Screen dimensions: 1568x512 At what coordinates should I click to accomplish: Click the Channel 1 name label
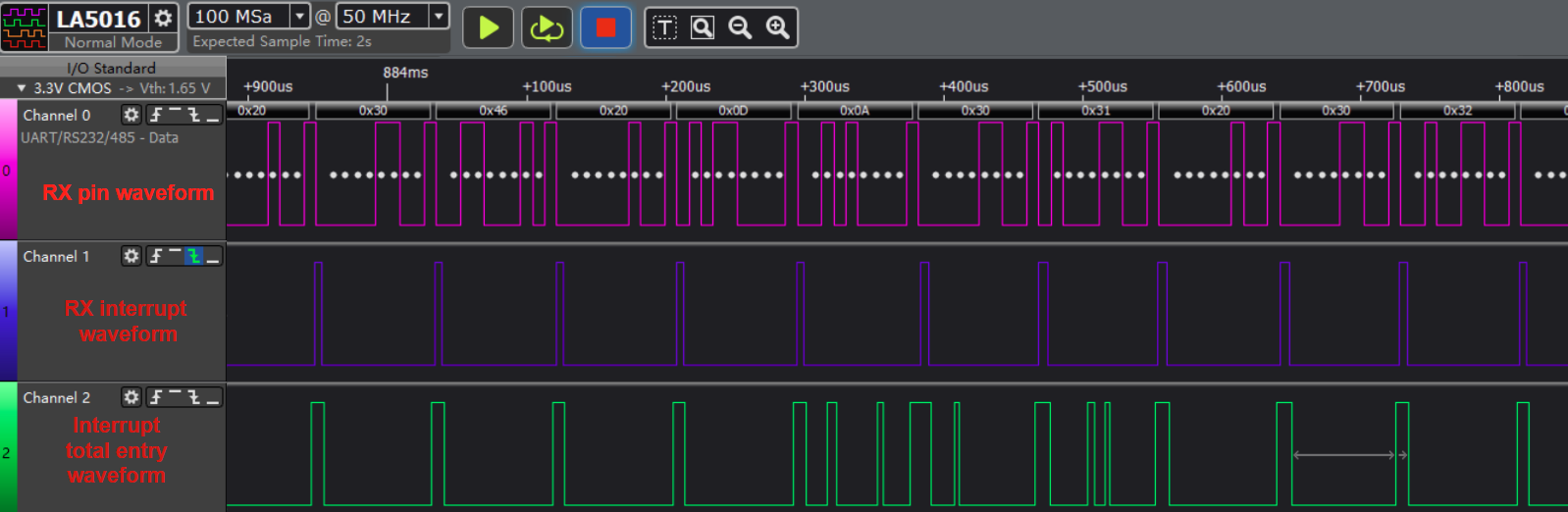point(56,256)
